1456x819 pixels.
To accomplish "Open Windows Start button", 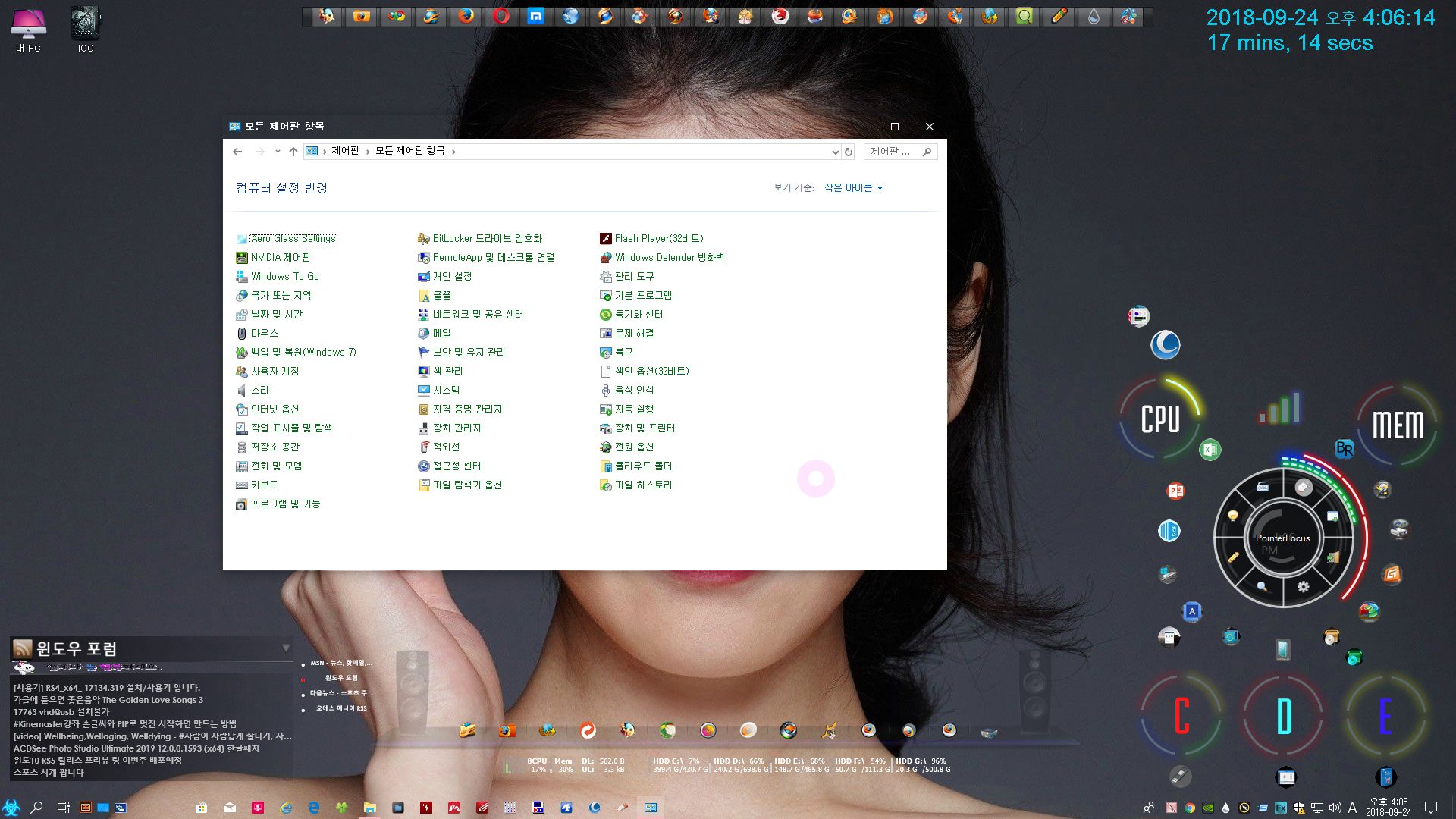I will [x=11, y=808].
